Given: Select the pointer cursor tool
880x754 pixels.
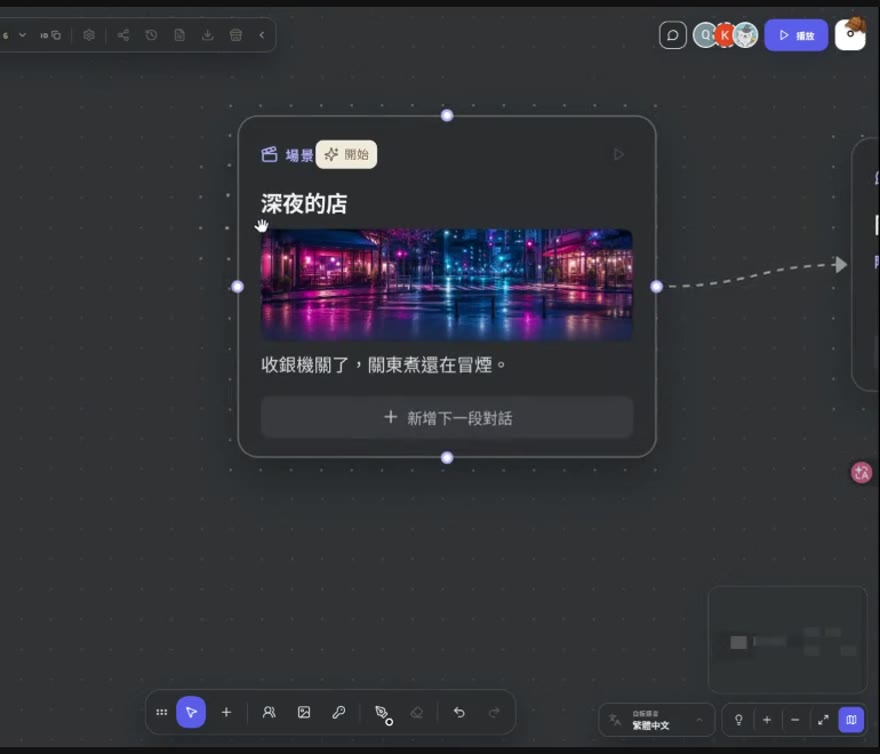Looking at the screenshot, I should (191, 712).
